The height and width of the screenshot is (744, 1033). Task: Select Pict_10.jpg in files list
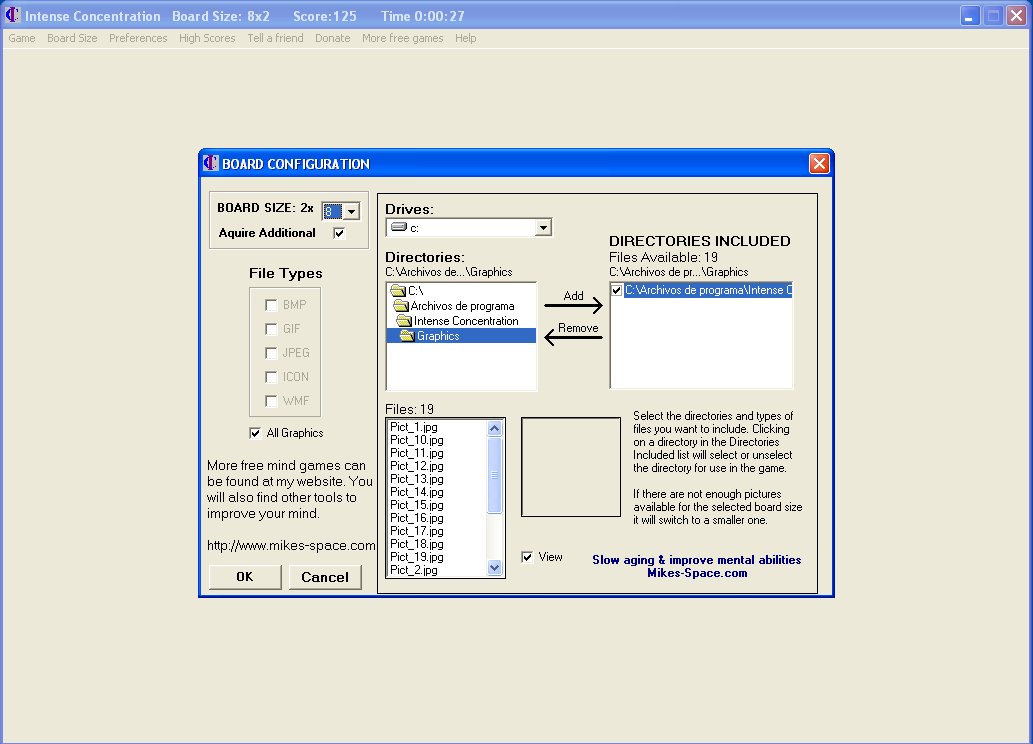416,440
